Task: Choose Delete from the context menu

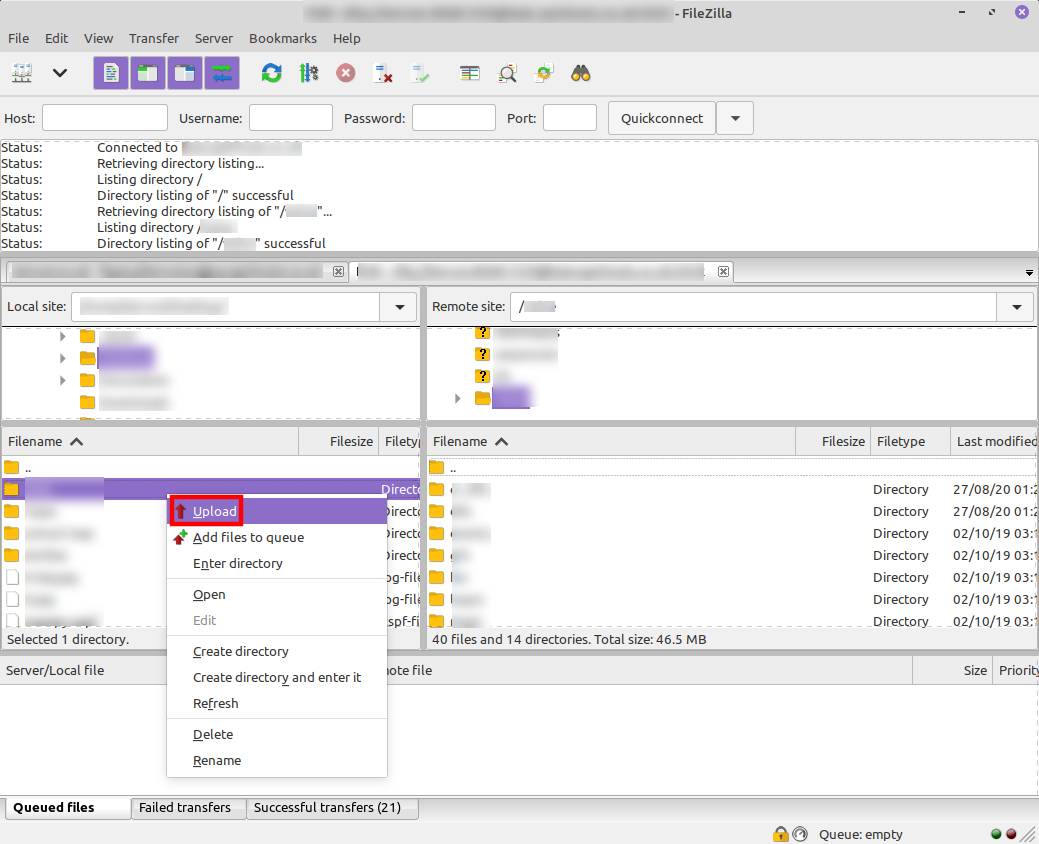Action: pos(277,734)
